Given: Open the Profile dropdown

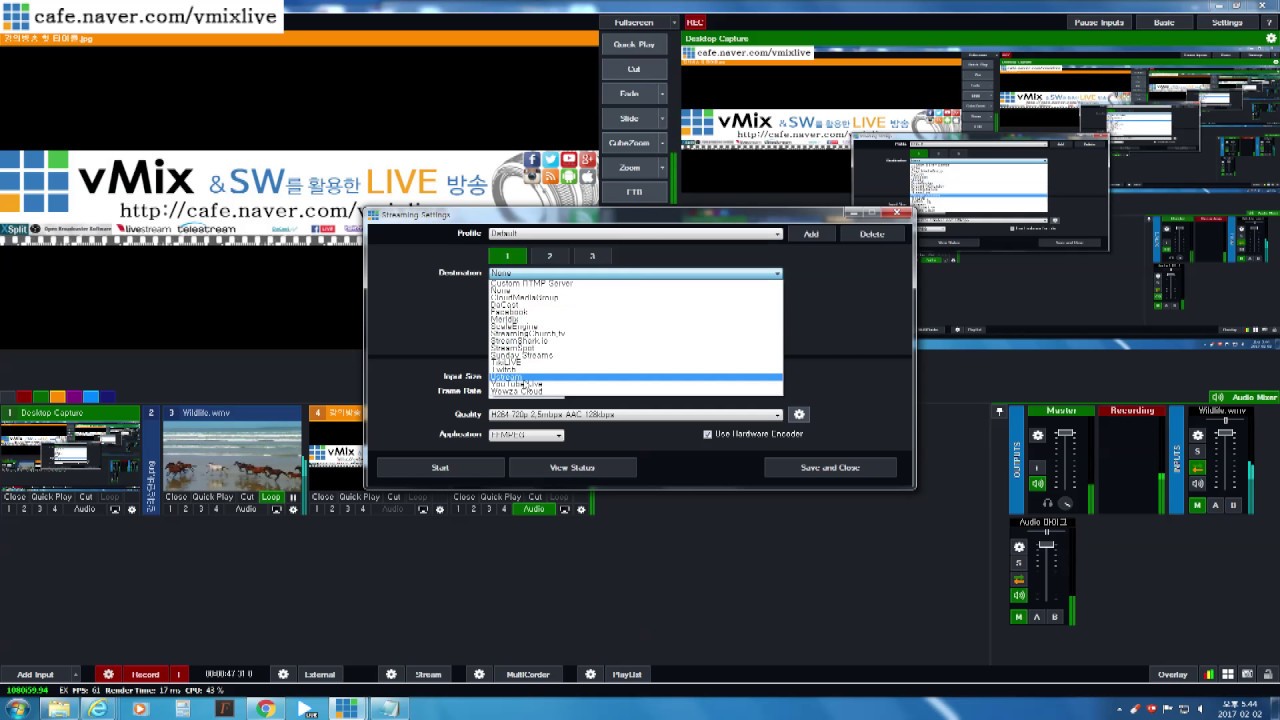Looking at the screenshot, I should (x=635, y=234).
